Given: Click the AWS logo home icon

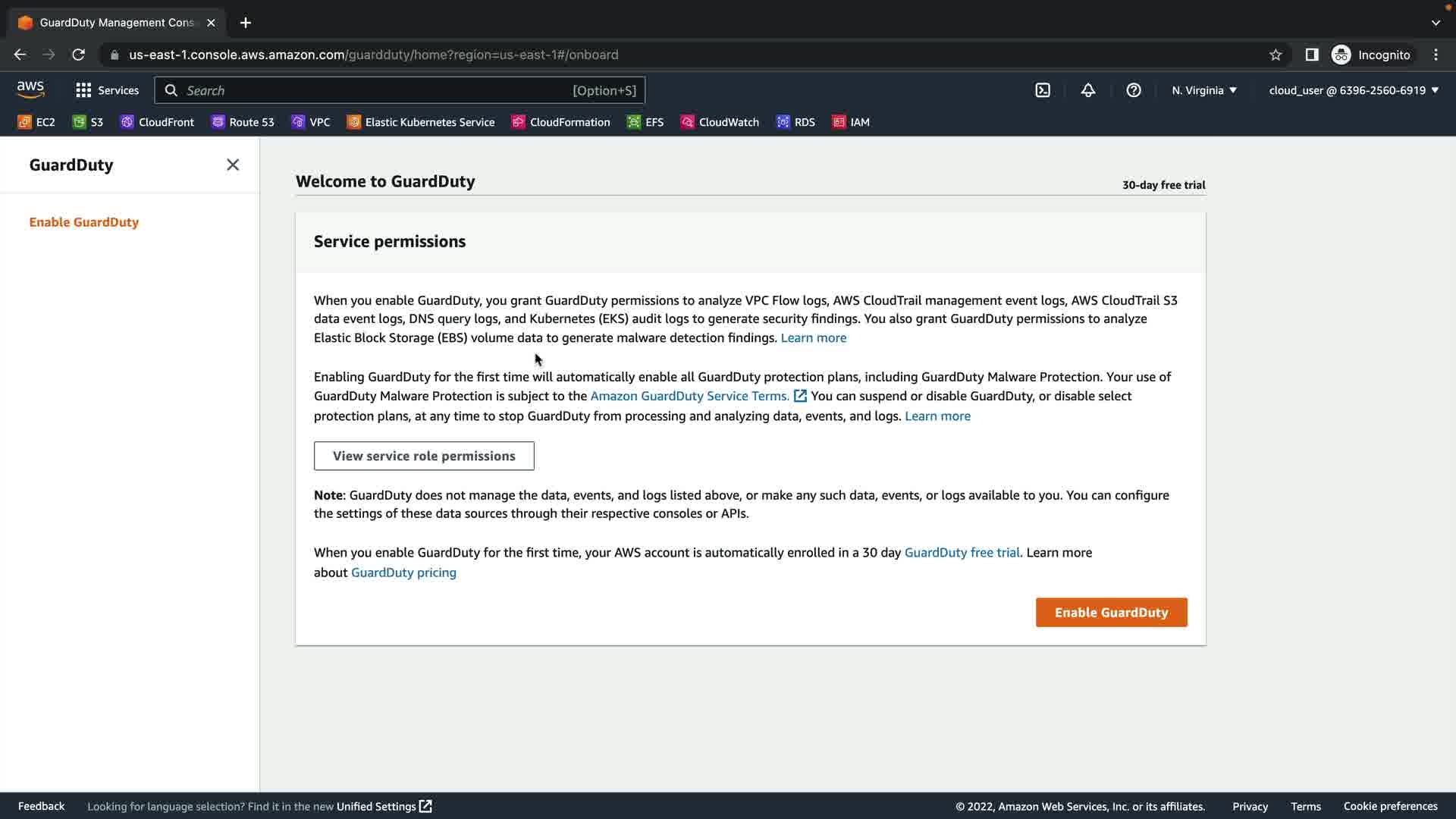Looking at the screenshot, I should (x=30, y=89).
